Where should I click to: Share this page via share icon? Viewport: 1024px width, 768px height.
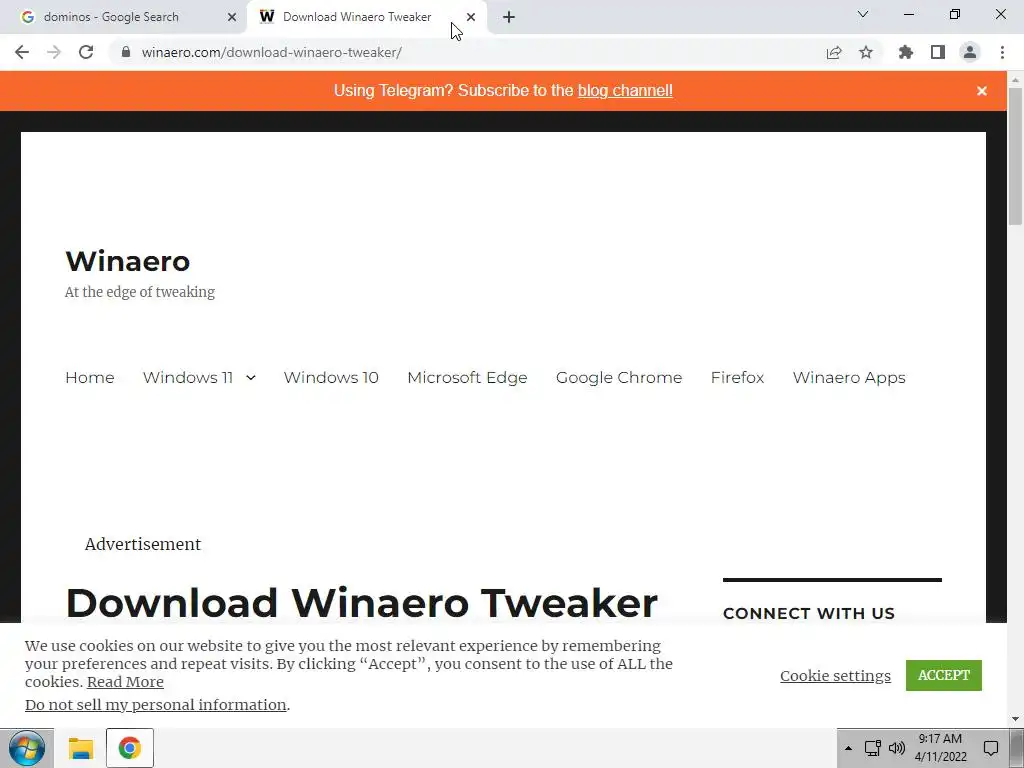834,52
